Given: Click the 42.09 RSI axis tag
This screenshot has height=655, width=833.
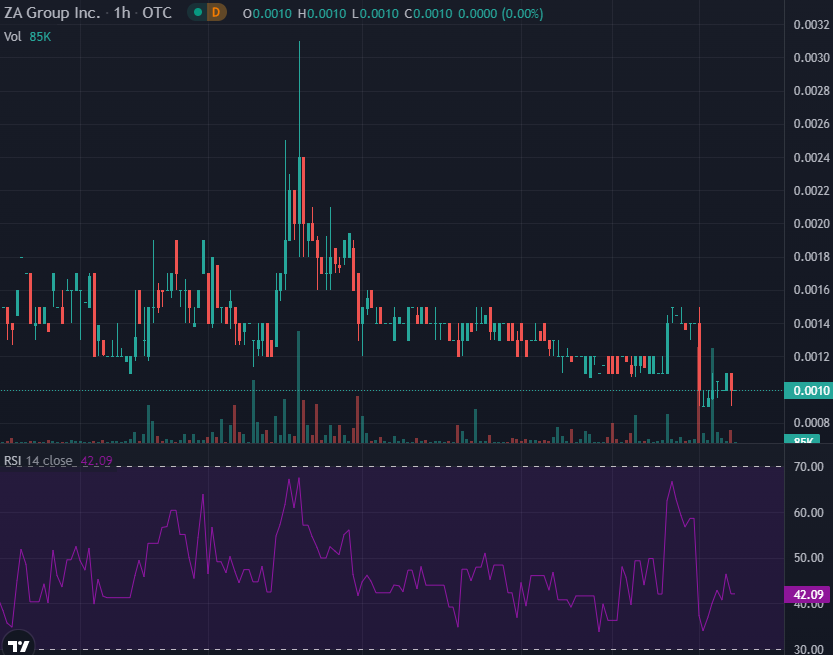Looking at the screenshot, I should [x=808, y=594].
